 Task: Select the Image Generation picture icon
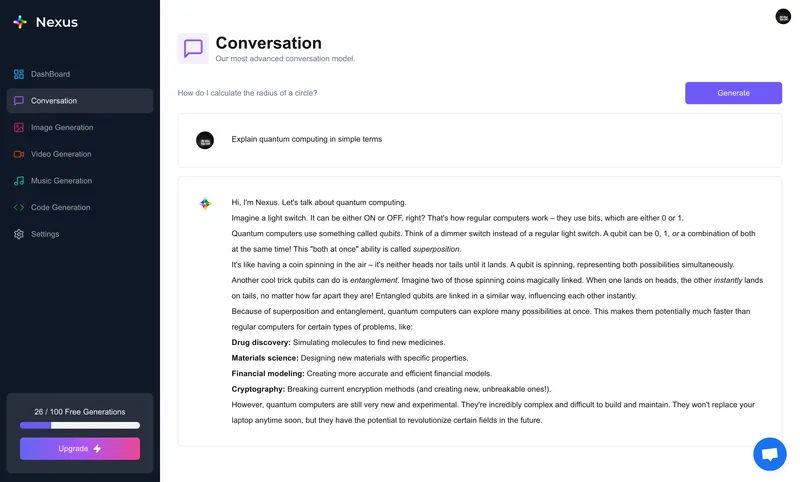[x=19, y=128]
